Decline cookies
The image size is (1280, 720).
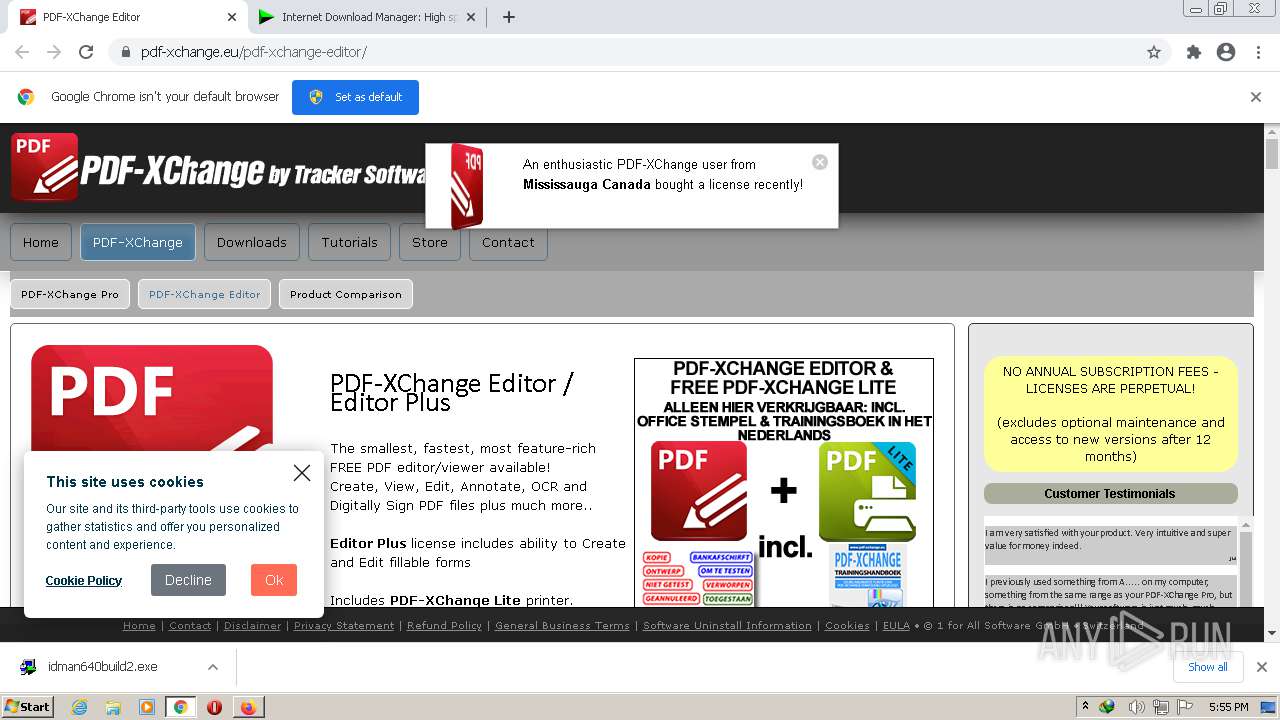(188, 580)
